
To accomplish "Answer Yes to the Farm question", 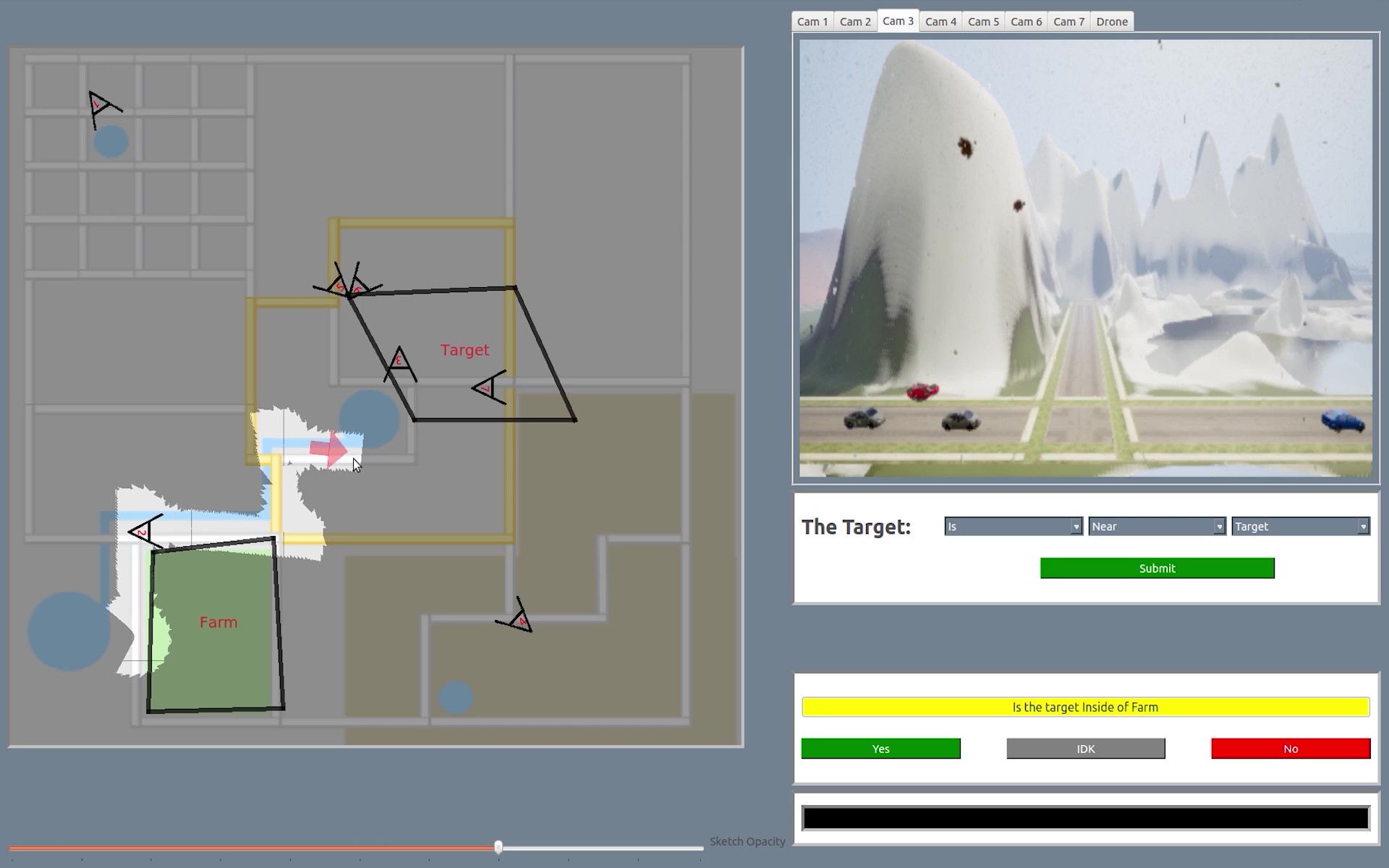I will [880, 749].
